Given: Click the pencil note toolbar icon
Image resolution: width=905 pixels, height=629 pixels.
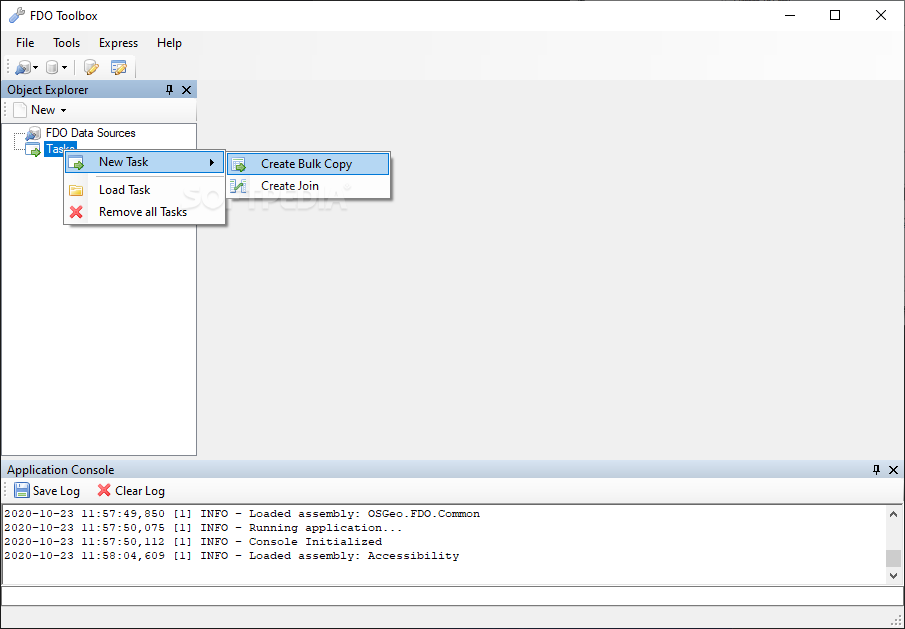Looking at the screenshot, I should pyautogui.click(x=91, y=68).
